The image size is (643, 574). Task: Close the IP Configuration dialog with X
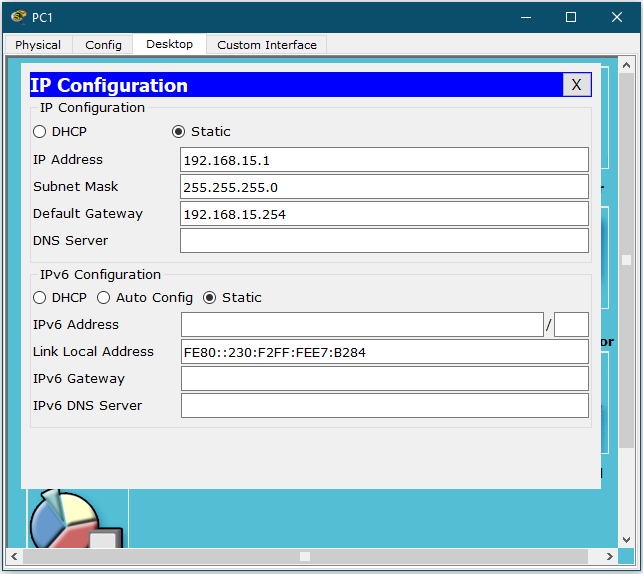pos(576,85)
